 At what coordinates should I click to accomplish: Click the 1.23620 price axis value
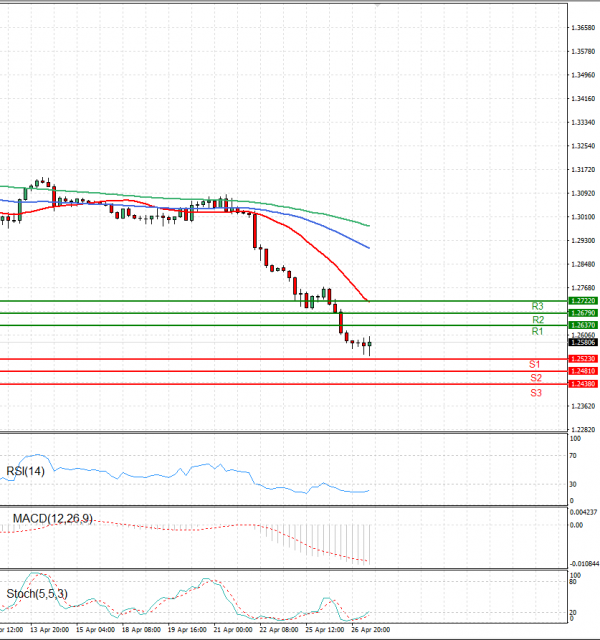(583, 406)
